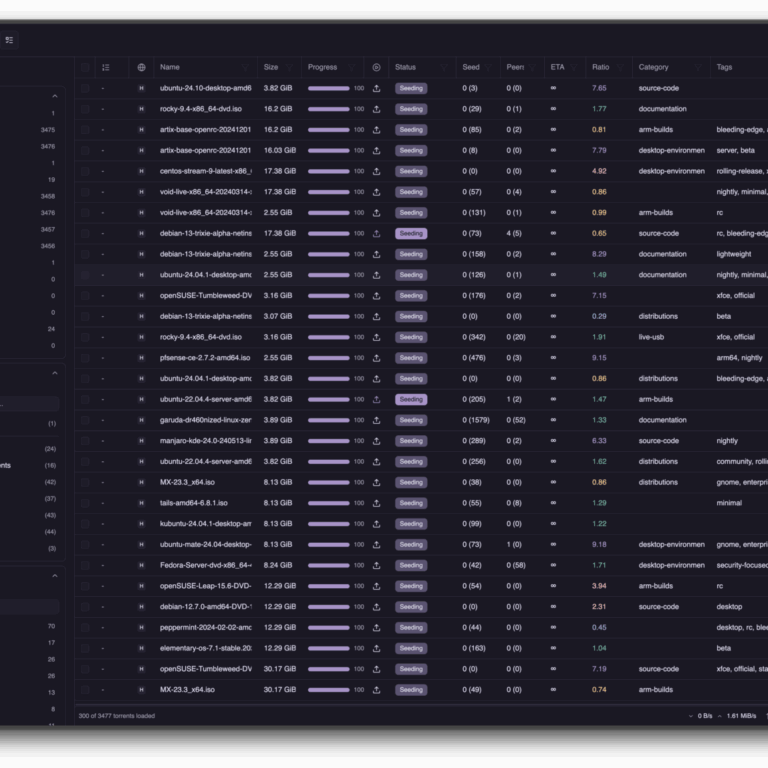The width and height of the screenshot is (768, 768).
Task: Click the download speed arrow in status bar
Action: coord(691,716)
